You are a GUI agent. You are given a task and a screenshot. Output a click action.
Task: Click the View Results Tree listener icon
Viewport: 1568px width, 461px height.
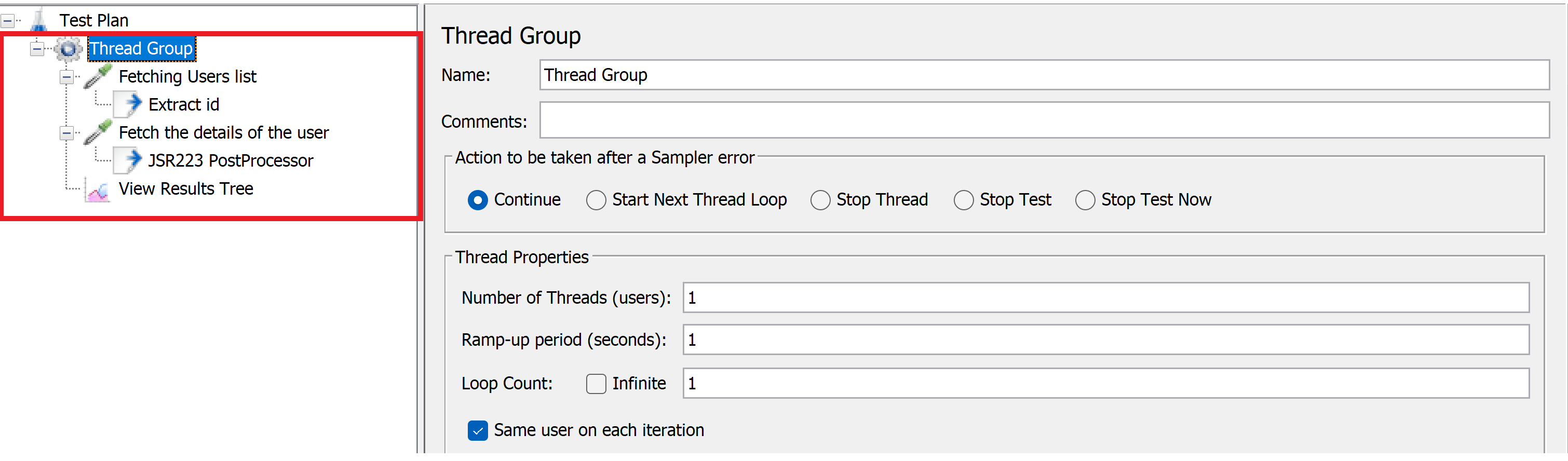click(x=98, y=189)
